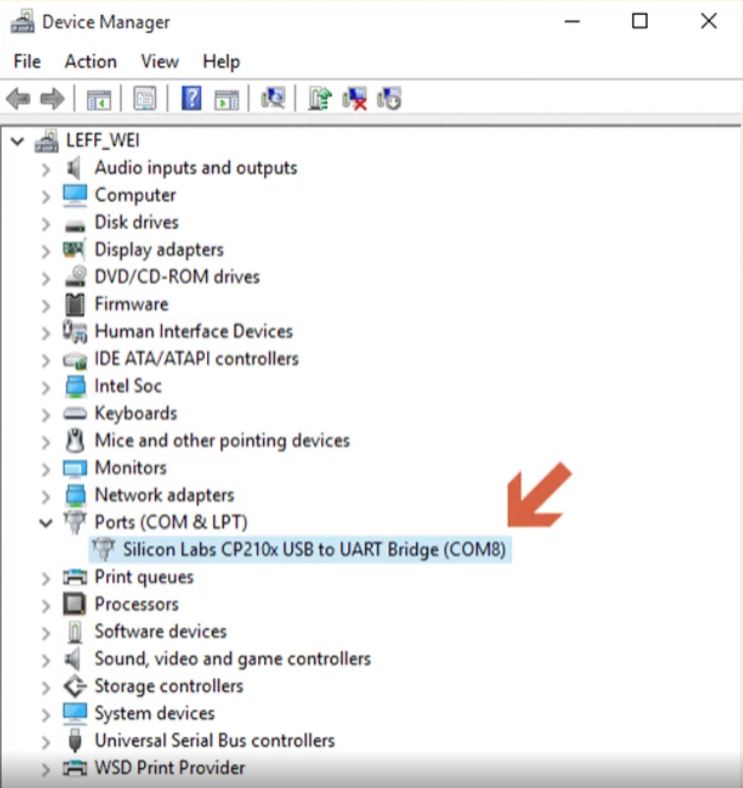Select the Intel Soc category
The width and height of the screenshot is (743, 788).
tap(113, 386)
